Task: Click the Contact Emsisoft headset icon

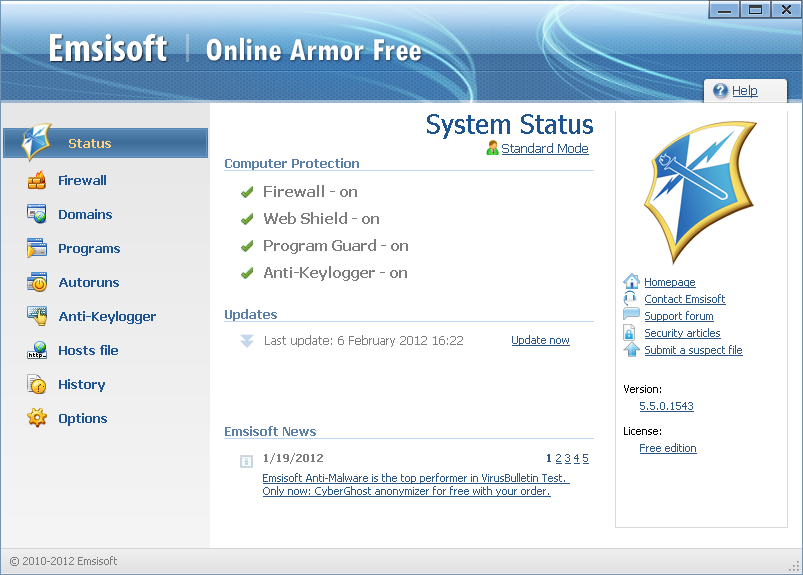Action: (630, 299)
